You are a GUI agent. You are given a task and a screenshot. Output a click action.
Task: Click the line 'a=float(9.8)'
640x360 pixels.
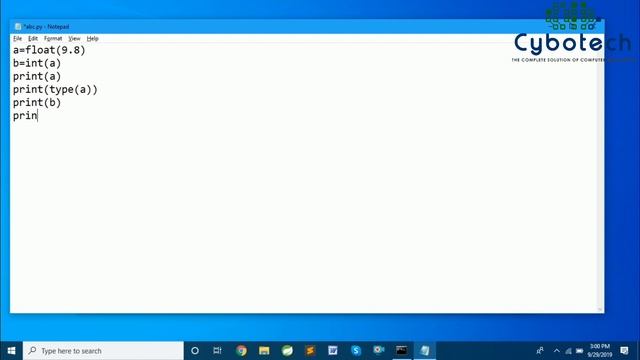tap(49, 50)
